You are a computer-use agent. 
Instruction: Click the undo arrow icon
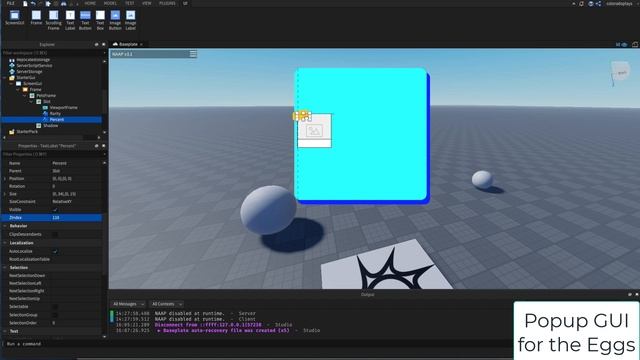[x=33, y=3]
